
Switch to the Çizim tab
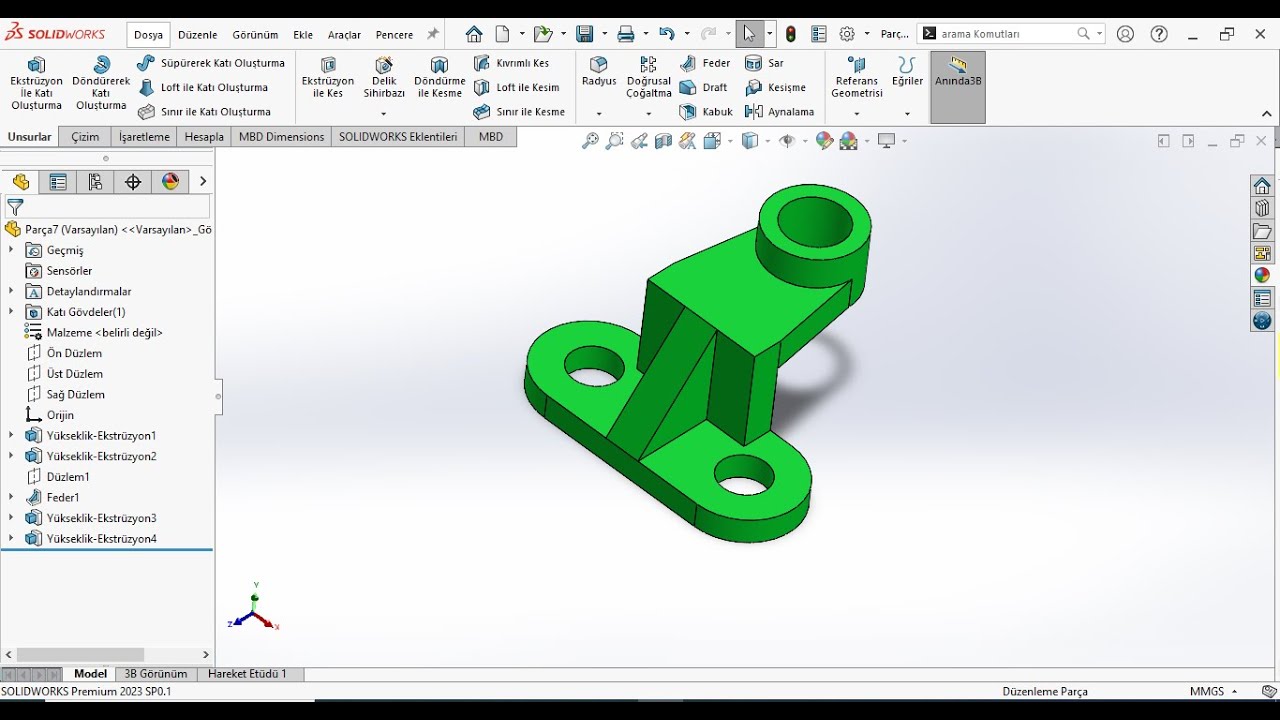(85, 137)
